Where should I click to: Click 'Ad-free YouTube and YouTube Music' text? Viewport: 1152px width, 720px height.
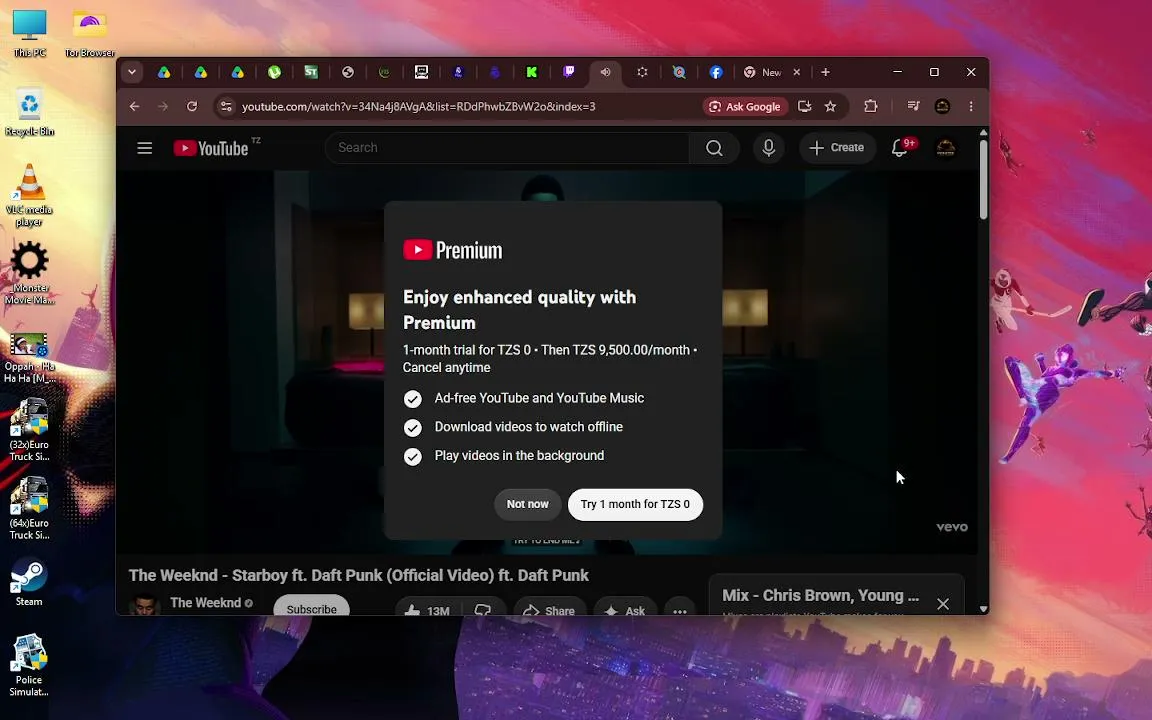click(x=539, y=398)
